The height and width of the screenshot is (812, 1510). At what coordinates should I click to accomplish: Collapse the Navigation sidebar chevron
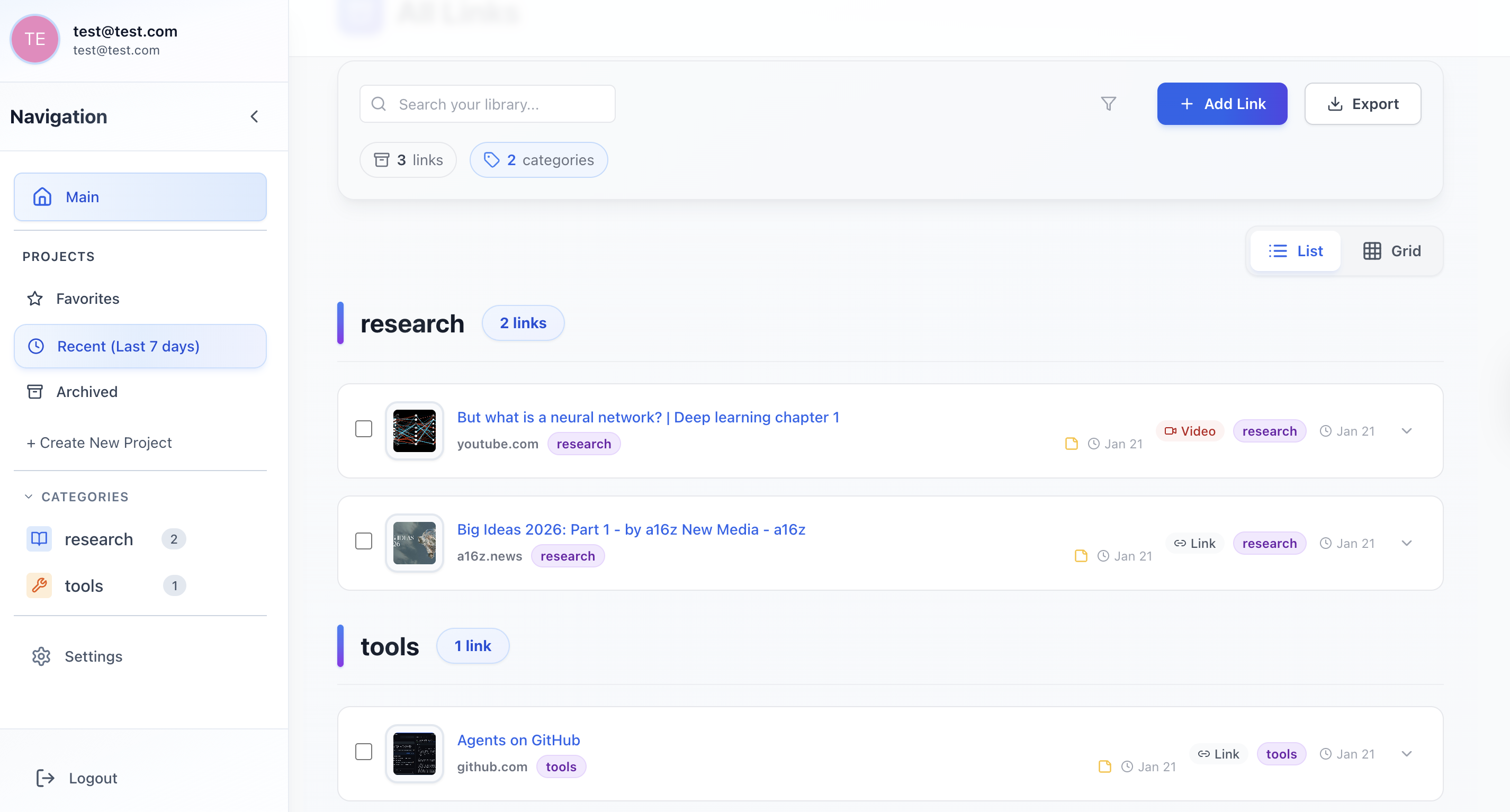pos(254,116)
